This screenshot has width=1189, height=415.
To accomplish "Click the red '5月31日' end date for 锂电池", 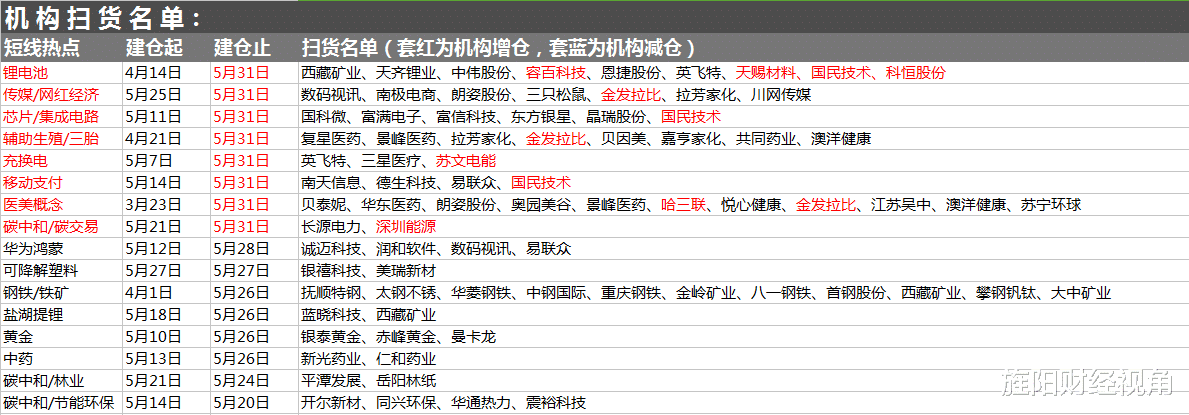I will click(x=242, y=74).
